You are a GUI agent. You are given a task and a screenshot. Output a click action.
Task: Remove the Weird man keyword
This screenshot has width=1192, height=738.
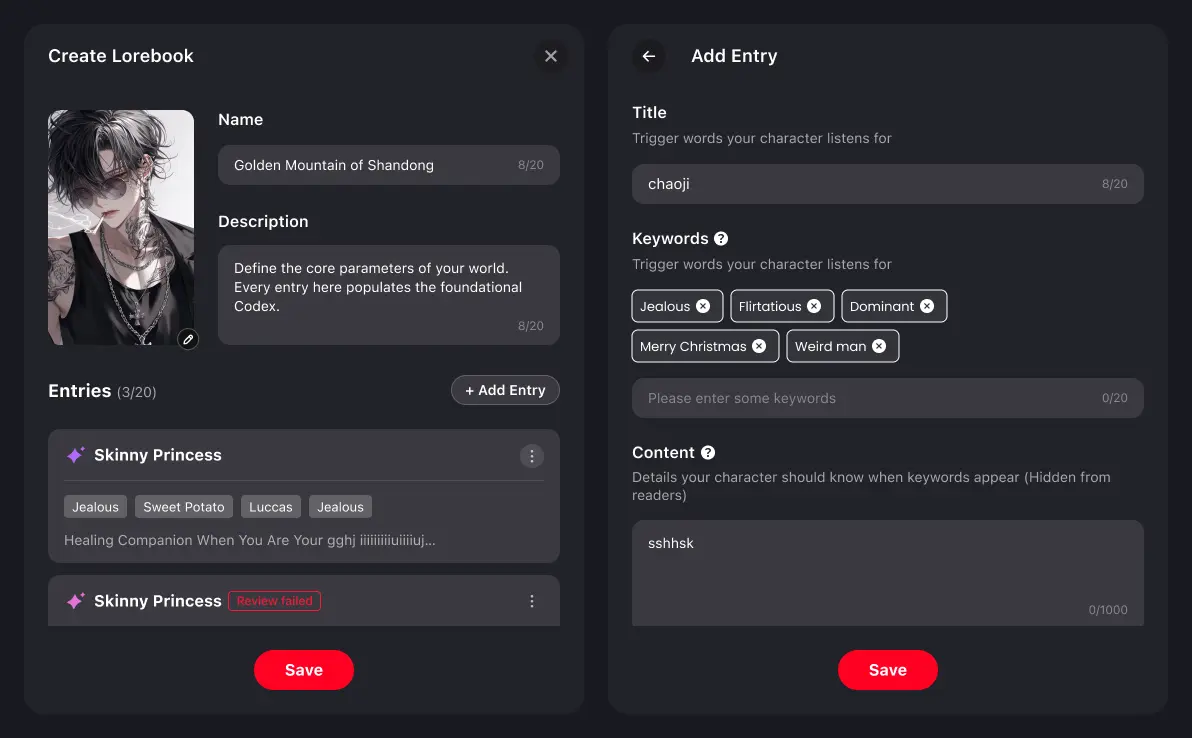pyautogui.click(x=879, y=346)
